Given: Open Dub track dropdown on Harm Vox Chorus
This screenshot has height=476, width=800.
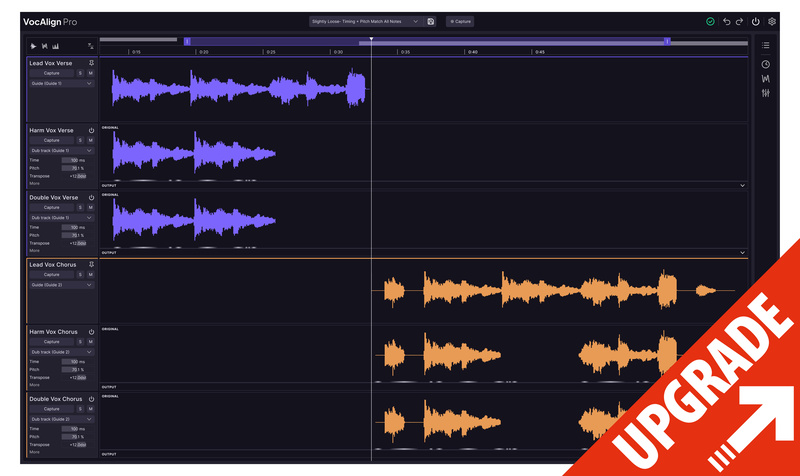Looking at the screenshot, I should (62, 353).
